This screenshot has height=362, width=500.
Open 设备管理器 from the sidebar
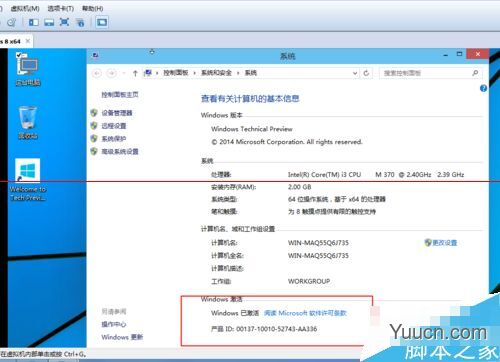(117, 113)
